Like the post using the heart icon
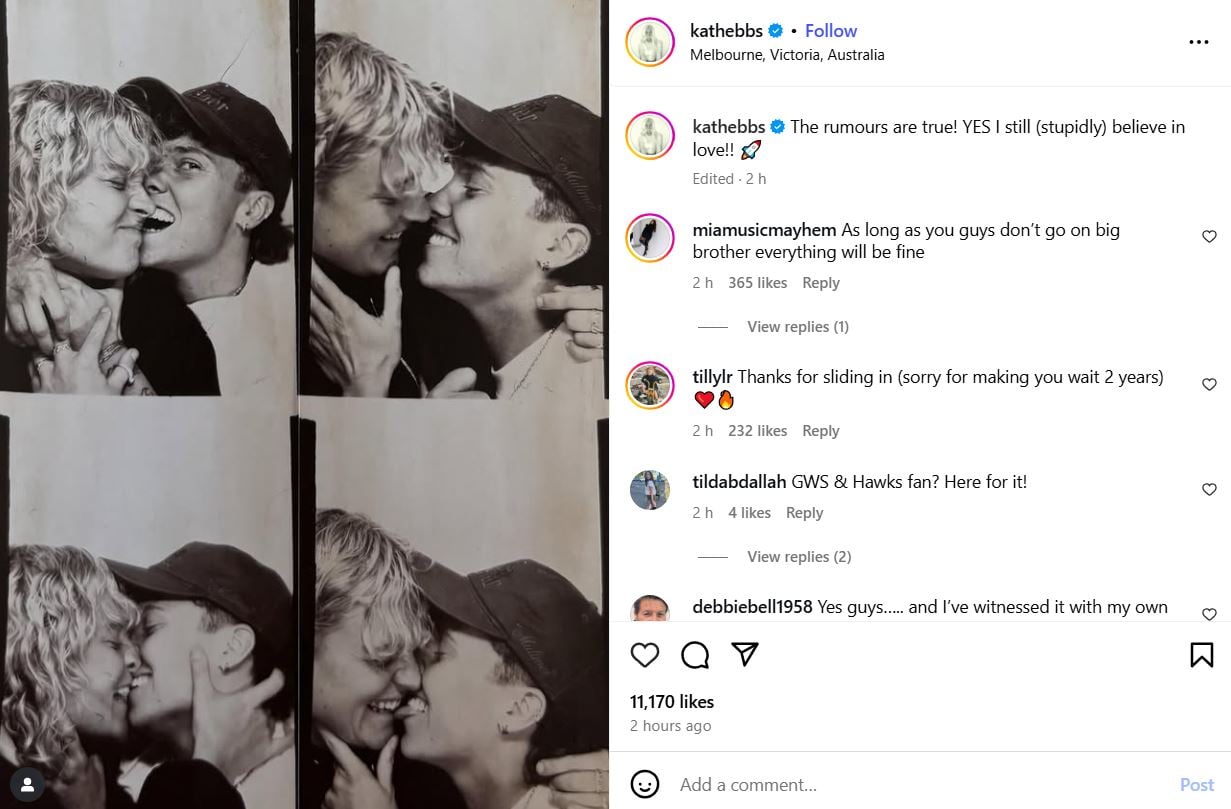This screenshot has width=1231, height=809. coord(644,655)
